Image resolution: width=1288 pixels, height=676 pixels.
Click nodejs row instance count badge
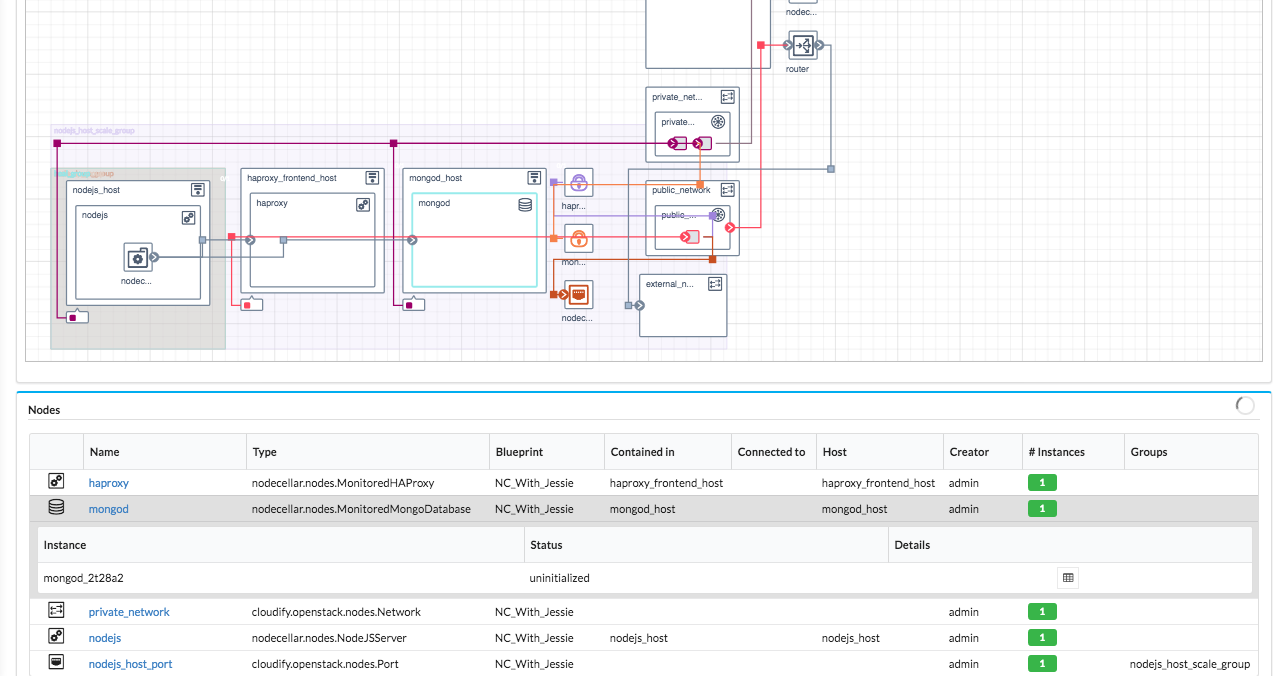click(1042, 638)
